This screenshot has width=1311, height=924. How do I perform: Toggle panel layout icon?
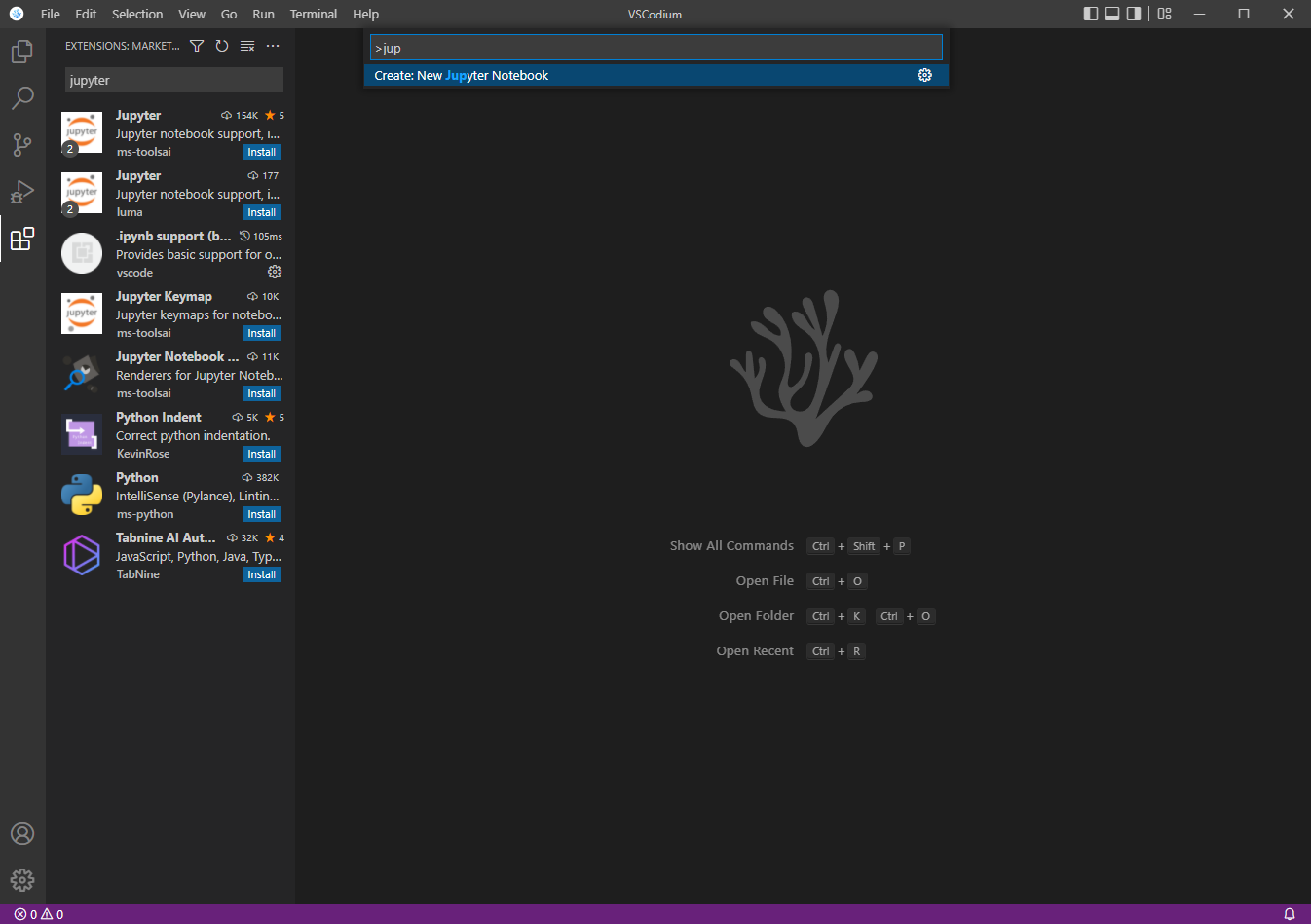[x=1112, y=14]
